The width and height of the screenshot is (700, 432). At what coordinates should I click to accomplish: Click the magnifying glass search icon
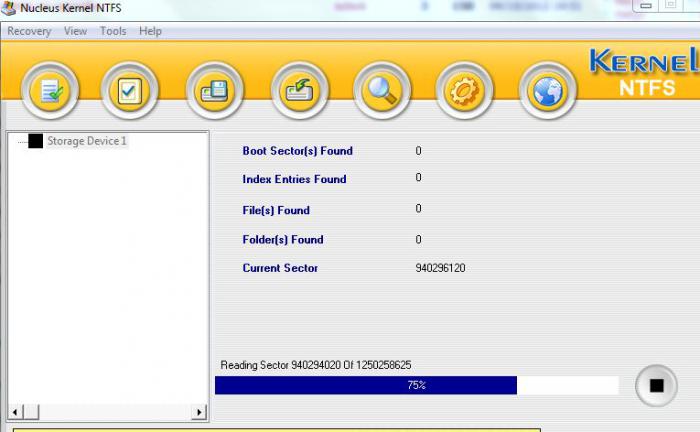point(382,92)
